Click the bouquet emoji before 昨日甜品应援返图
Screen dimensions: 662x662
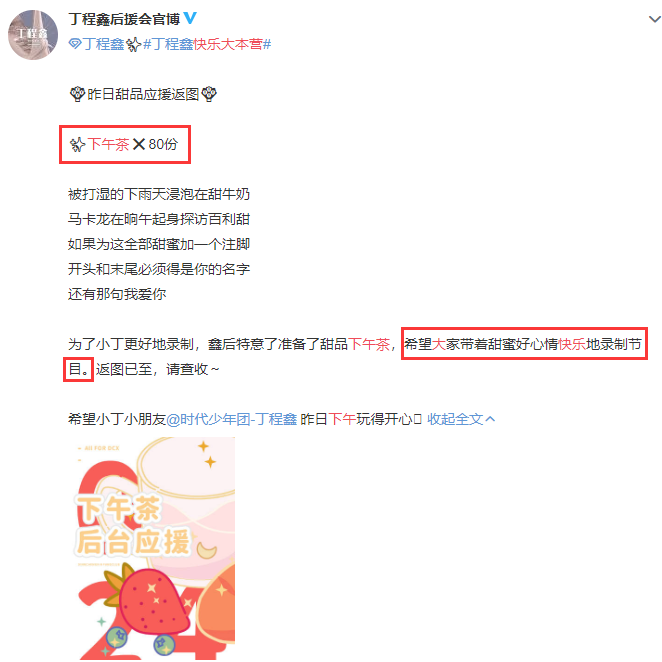point(77,94)
